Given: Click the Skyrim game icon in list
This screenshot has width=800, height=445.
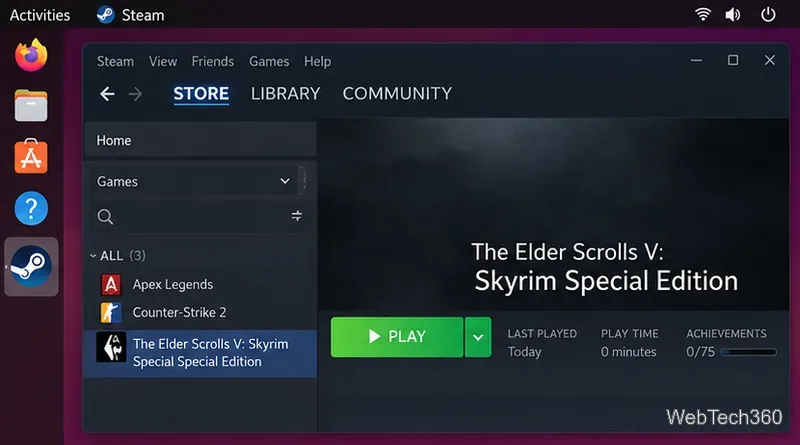Looking at the screenshot, I should 111,347.
